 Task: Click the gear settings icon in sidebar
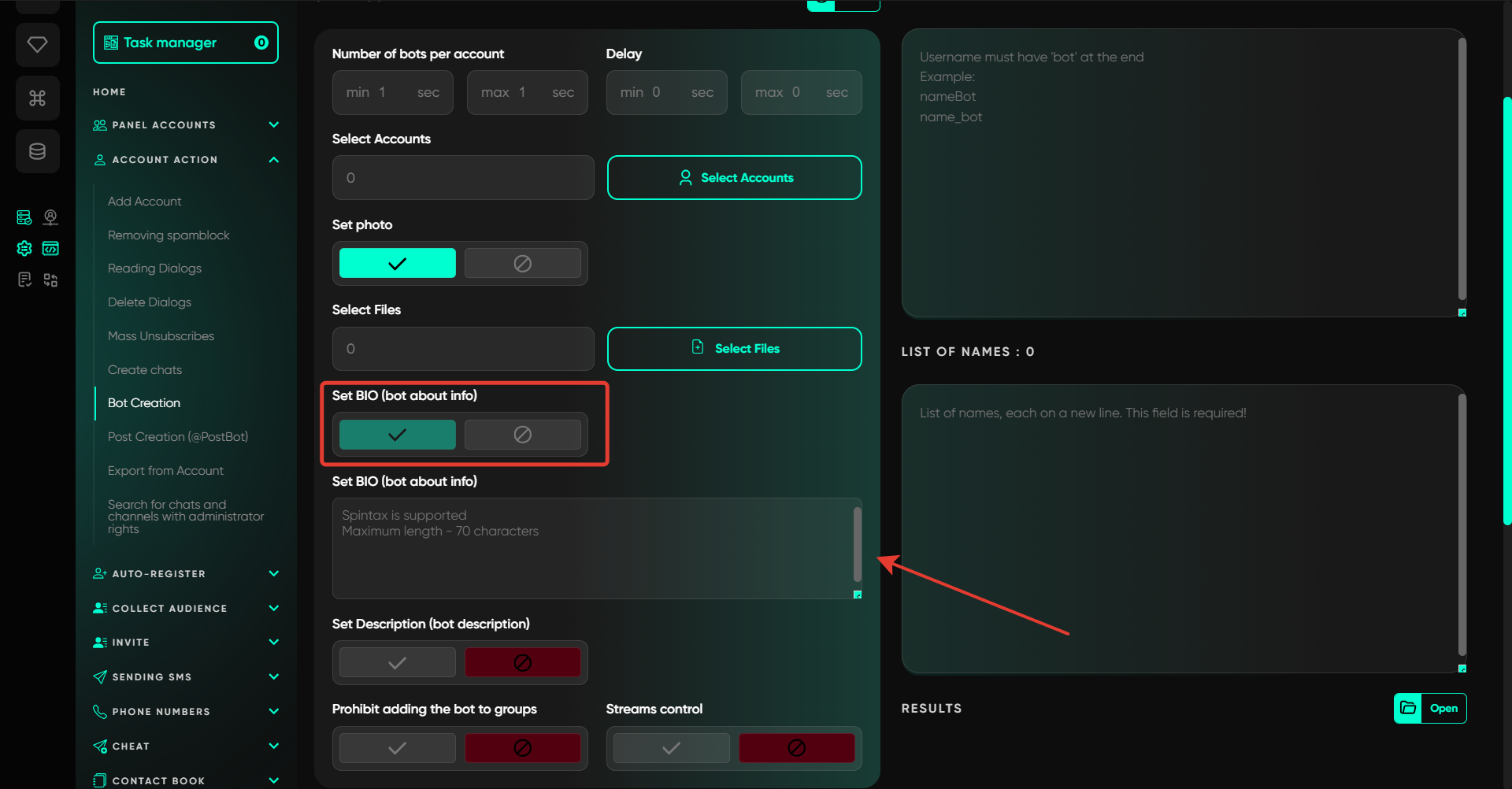click(24, 249)
